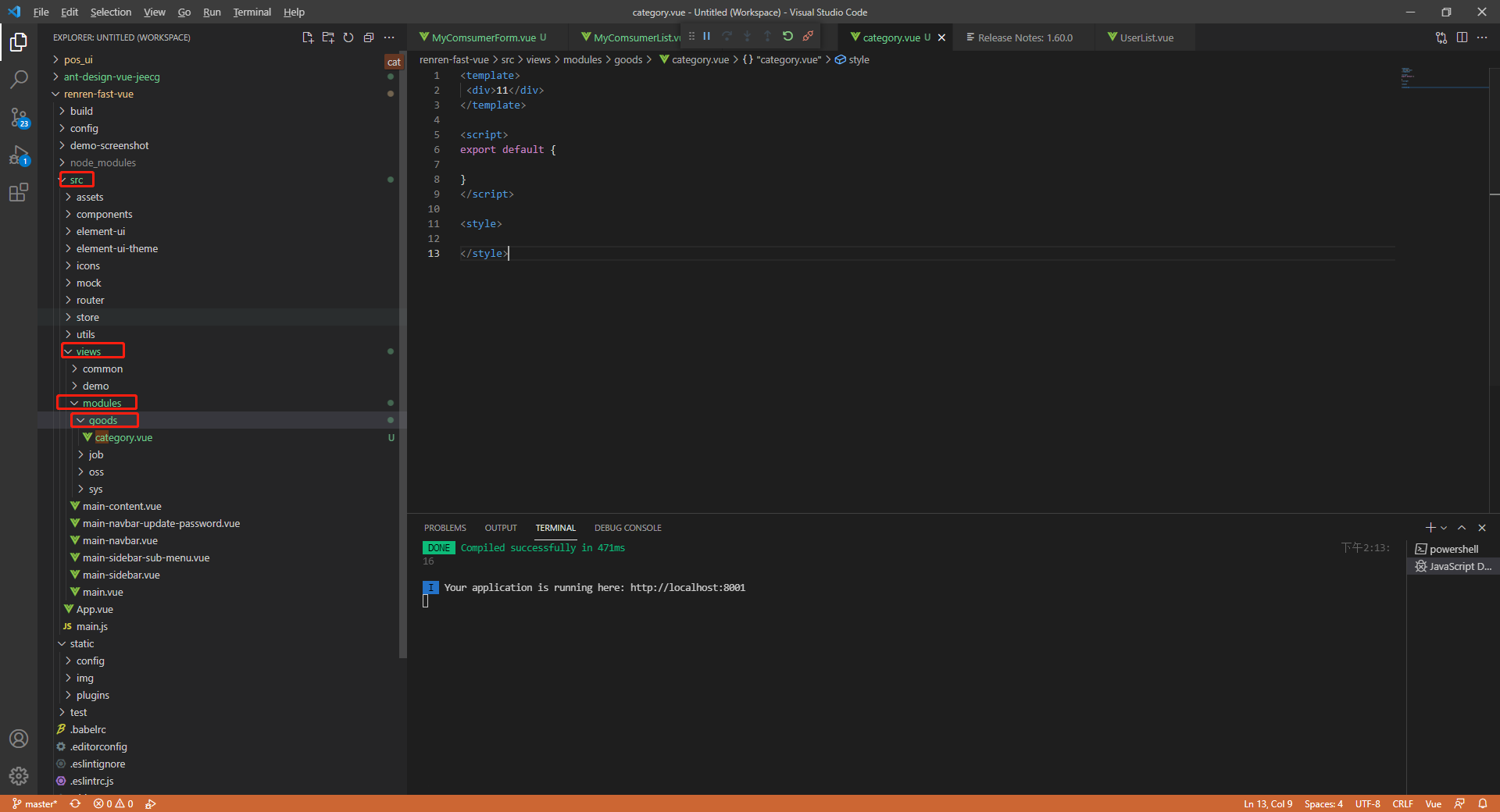This screenshot has width=1500, height=812.
Task: Split the editor to the right
Action: (1462, 37)
